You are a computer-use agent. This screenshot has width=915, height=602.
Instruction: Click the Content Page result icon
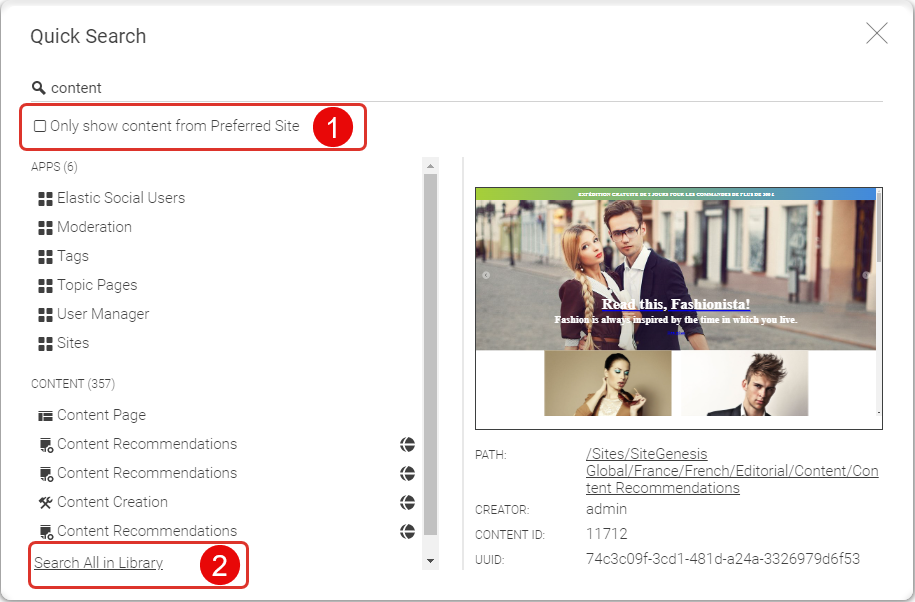pos(45,415)
